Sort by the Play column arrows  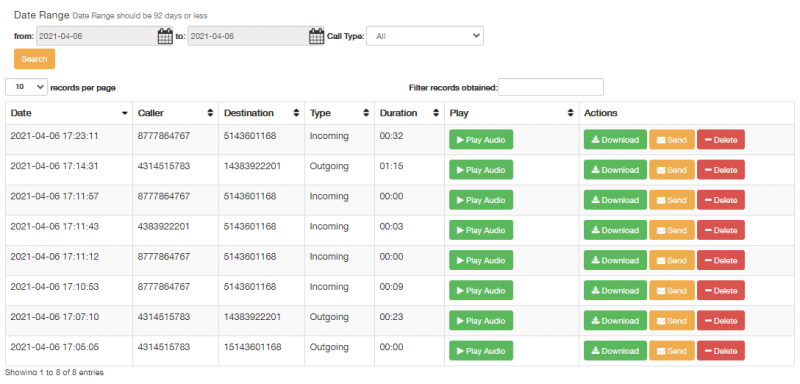point(570,113)
